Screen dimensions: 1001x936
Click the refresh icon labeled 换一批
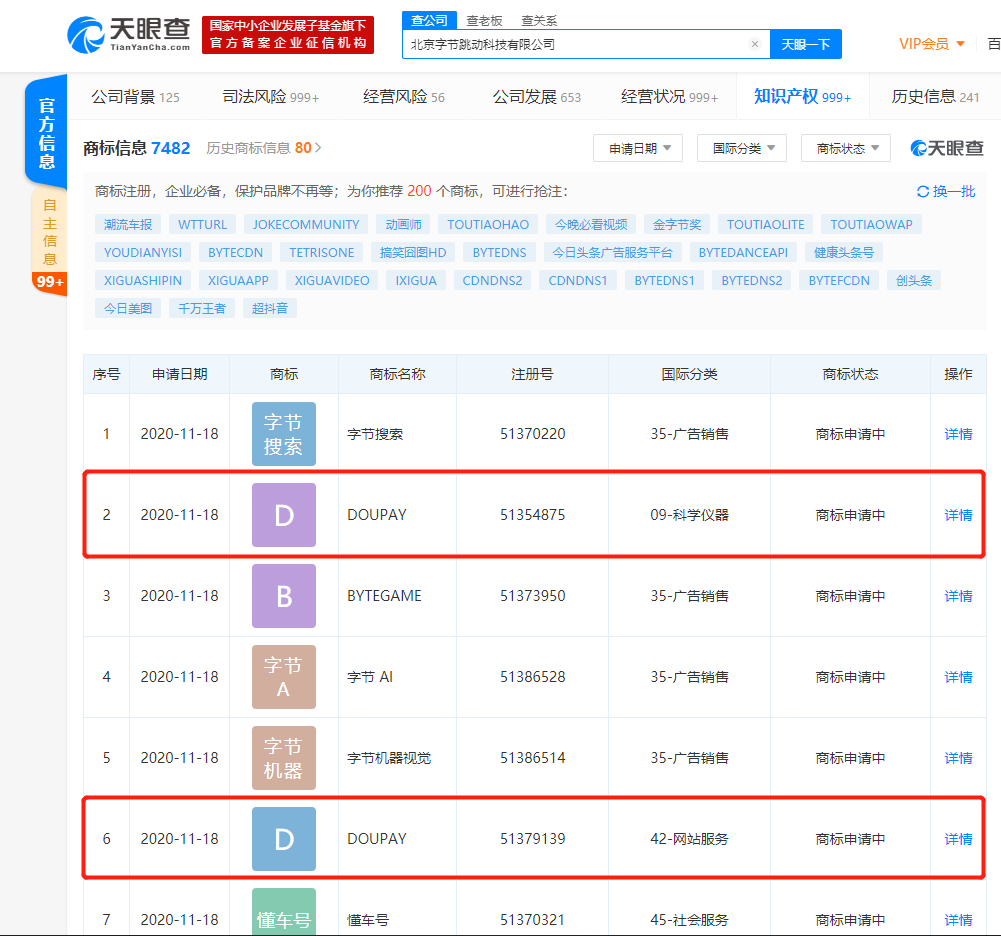945,192
